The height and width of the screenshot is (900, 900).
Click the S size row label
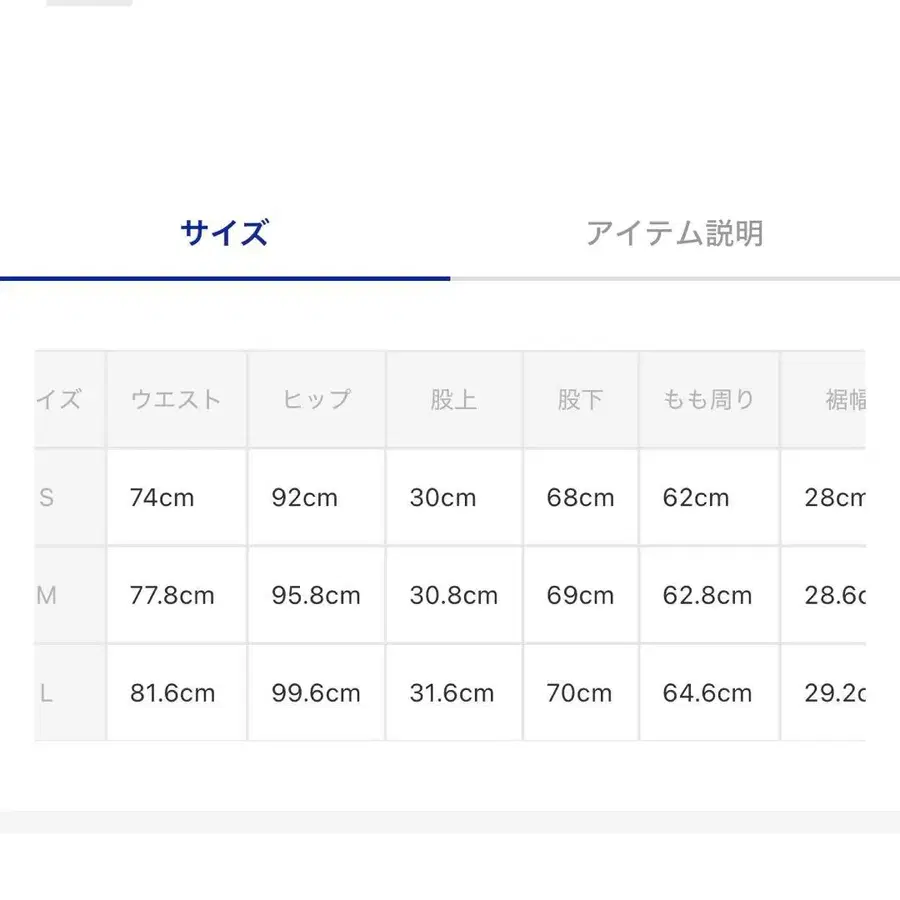click(x=47, y=497)
